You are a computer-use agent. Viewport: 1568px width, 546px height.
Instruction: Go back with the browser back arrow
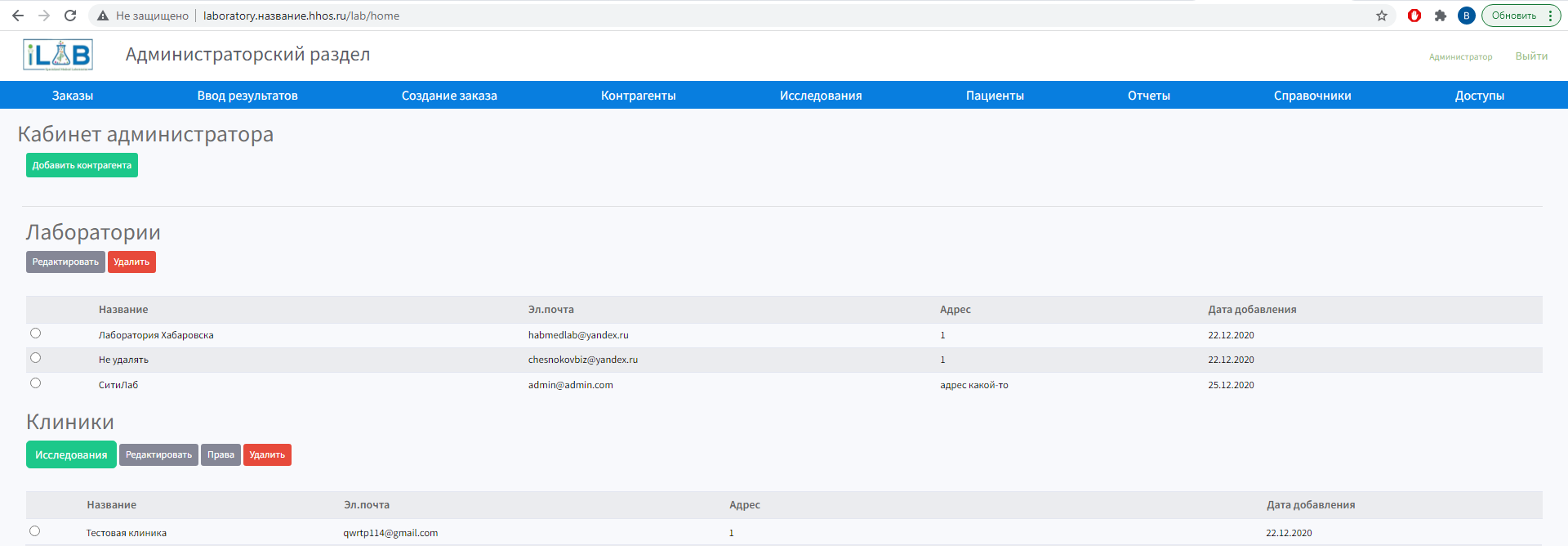point(18,16)
